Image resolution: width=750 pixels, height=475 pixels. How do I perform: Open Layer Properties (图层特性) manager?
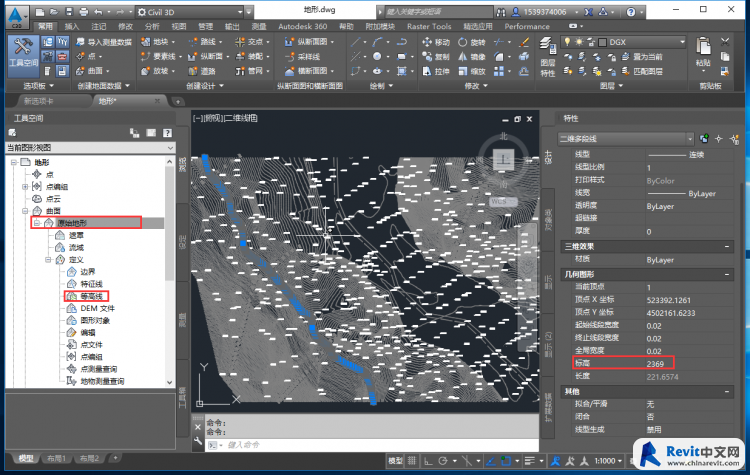[548, 57]
